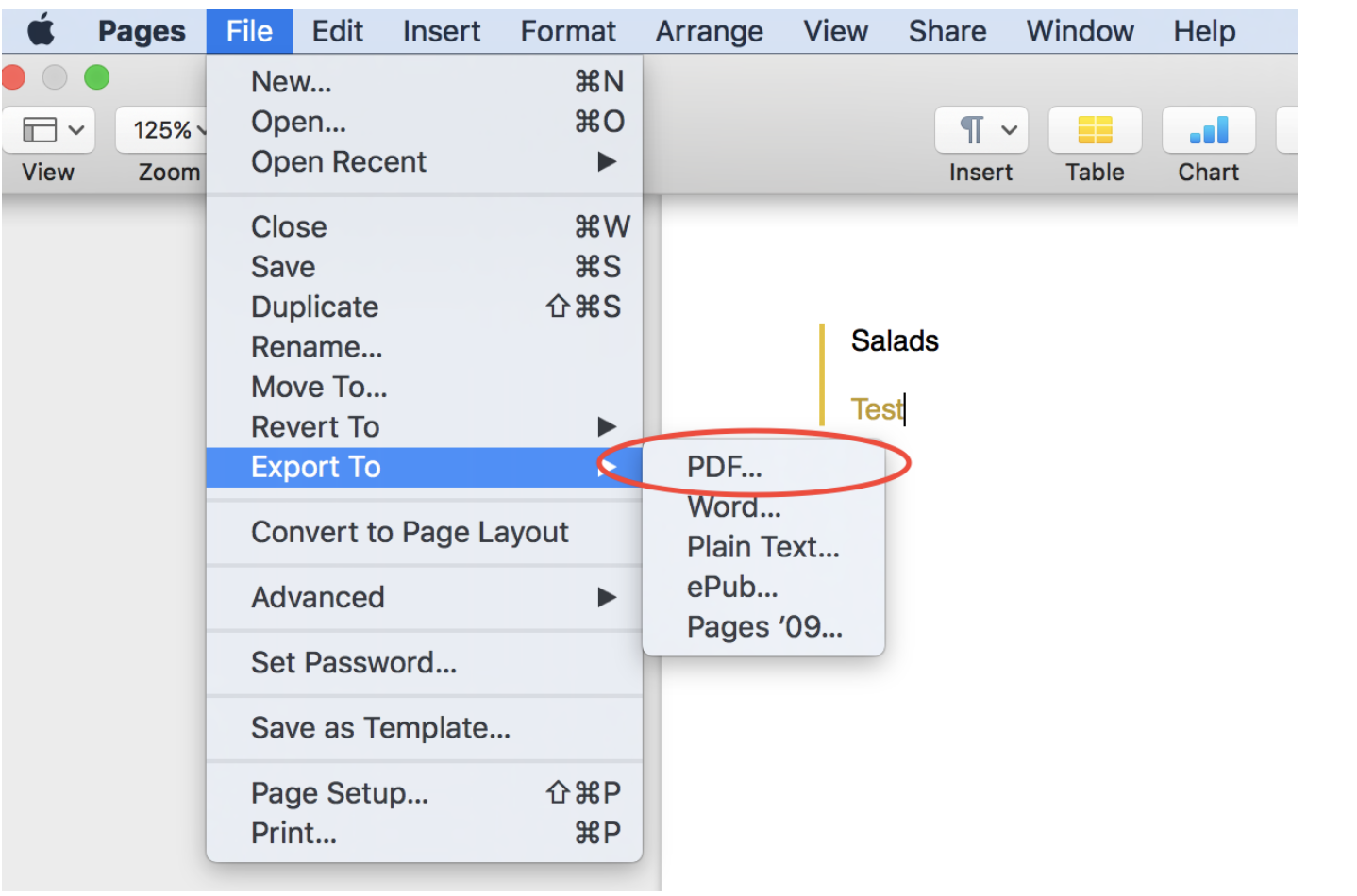Select Save as Template… item
Screen dimensions: 1357x896
click(x=425, y=727)
